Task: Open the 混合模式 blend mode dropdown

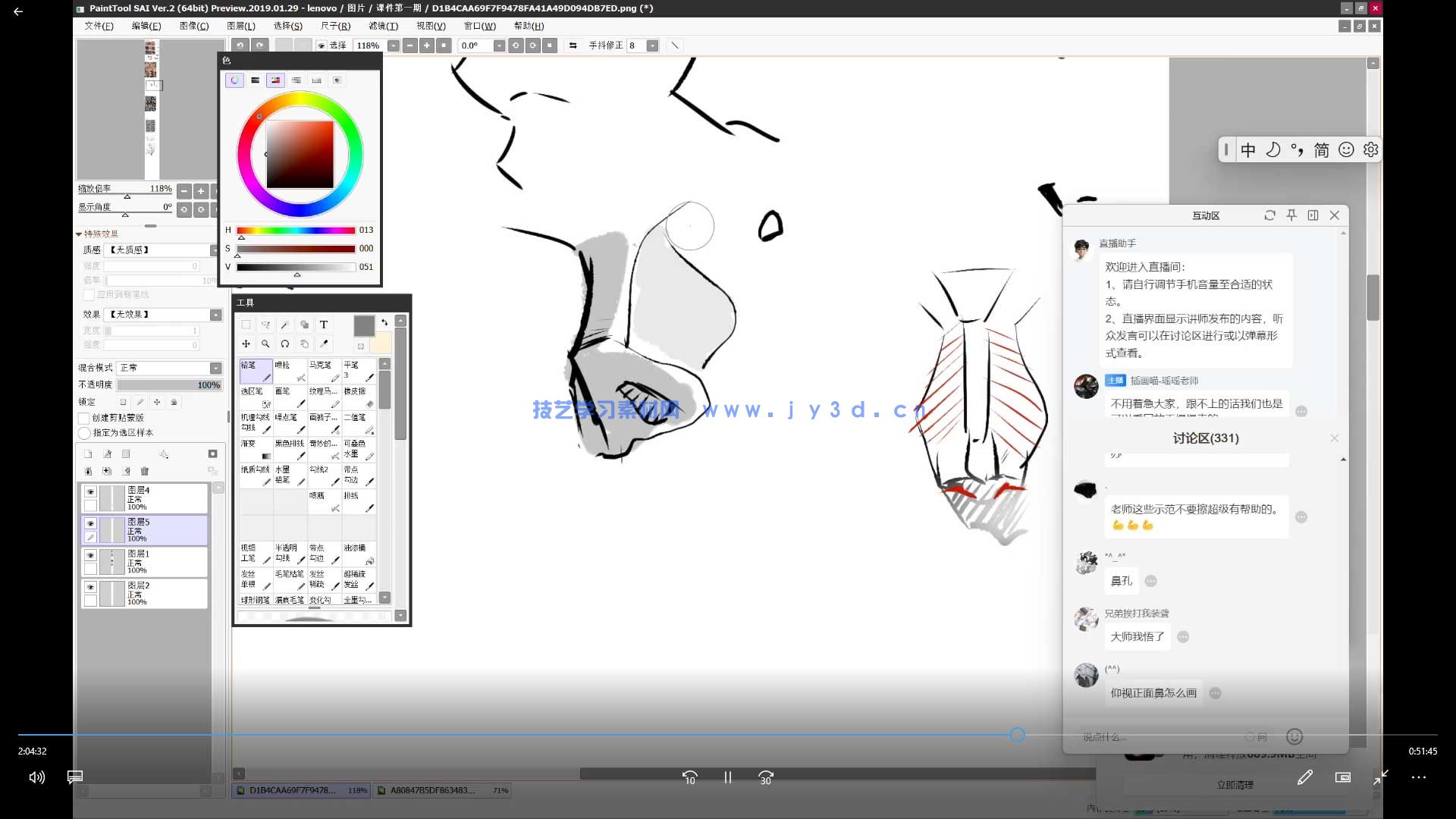Action: (x=215, y=368)
